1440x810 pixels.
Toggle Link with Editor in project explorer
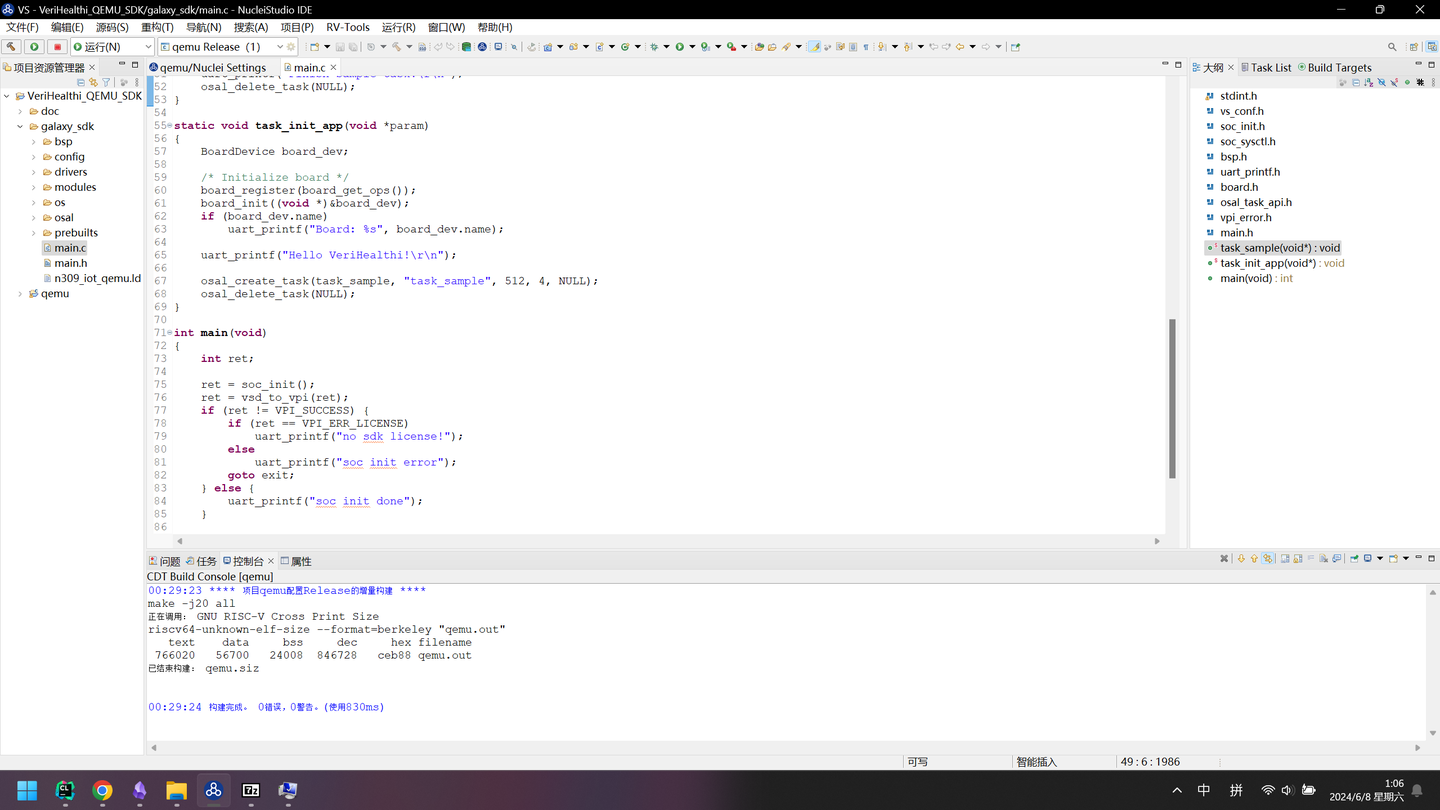[93, 82]
